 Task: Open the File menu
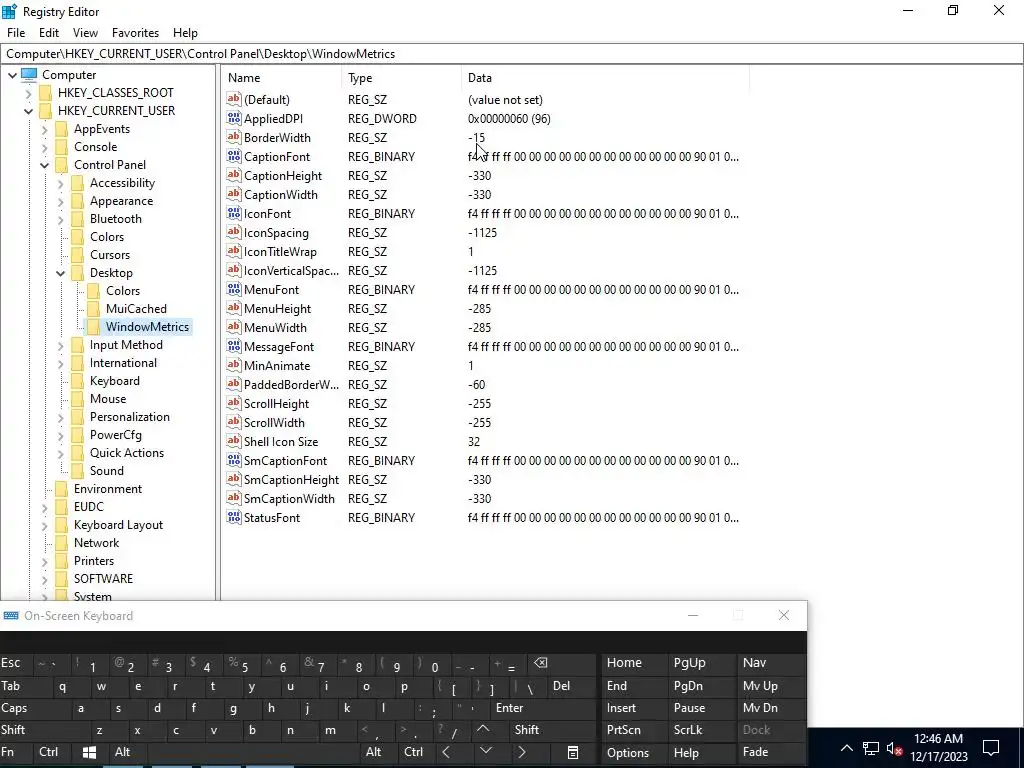tap(16, 33)
